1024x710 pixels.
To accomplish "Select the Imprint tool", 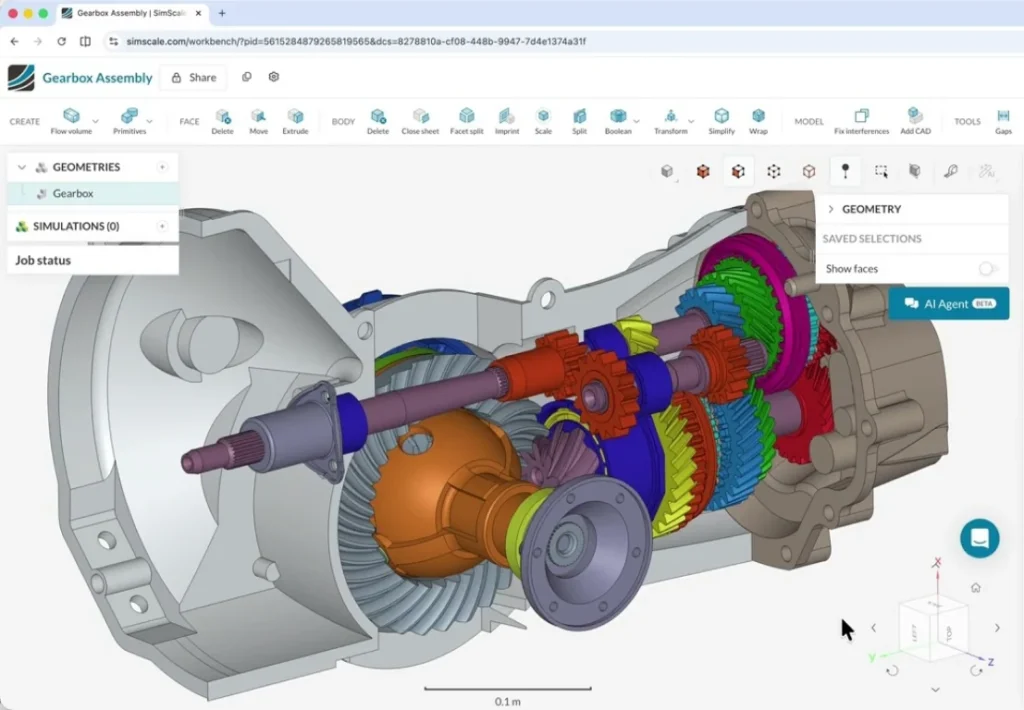I will pyautogui.click(x=507, y=118).
